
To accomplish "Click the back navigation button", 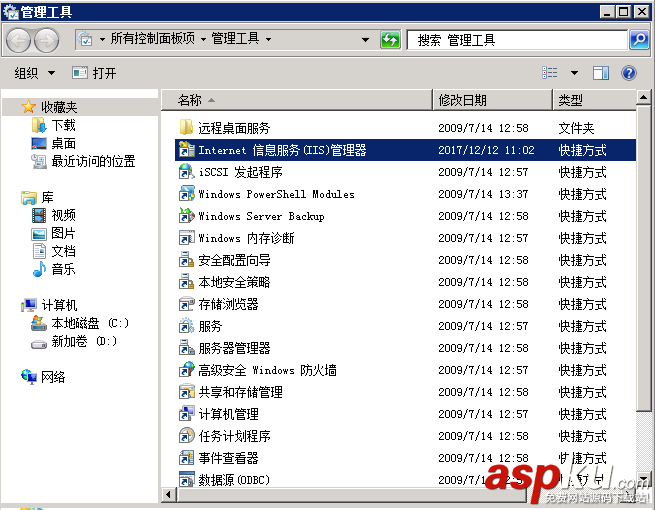I will [19, 40].
